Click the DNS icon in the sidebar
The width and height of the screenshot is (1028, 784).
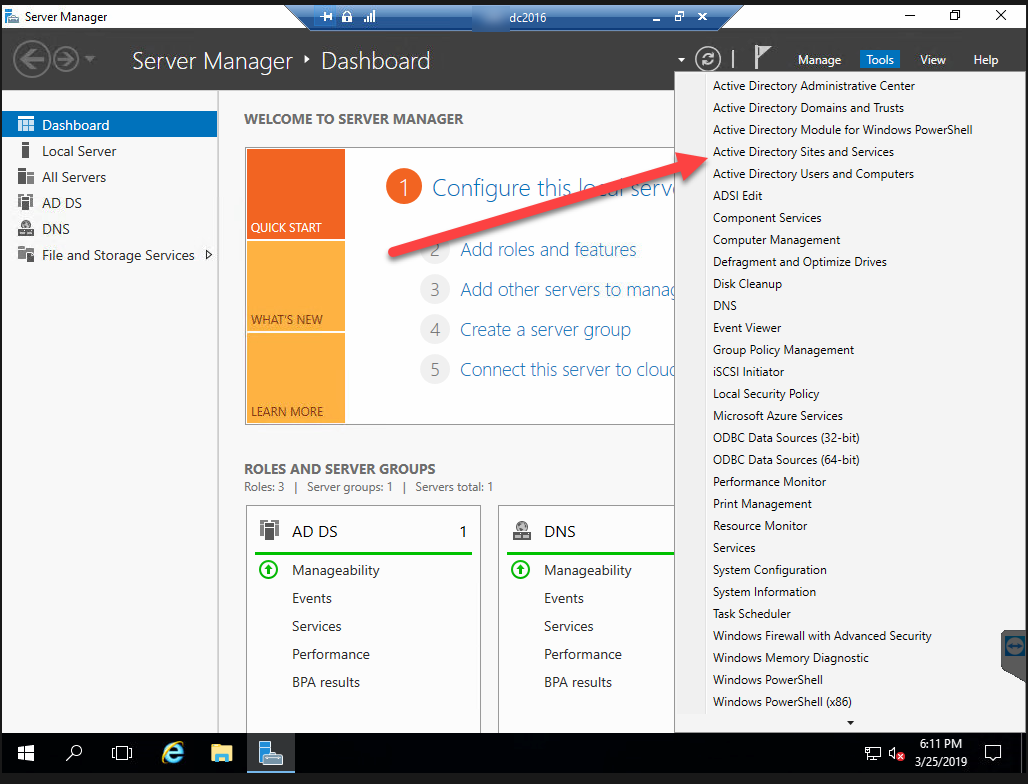click(26, 228)
